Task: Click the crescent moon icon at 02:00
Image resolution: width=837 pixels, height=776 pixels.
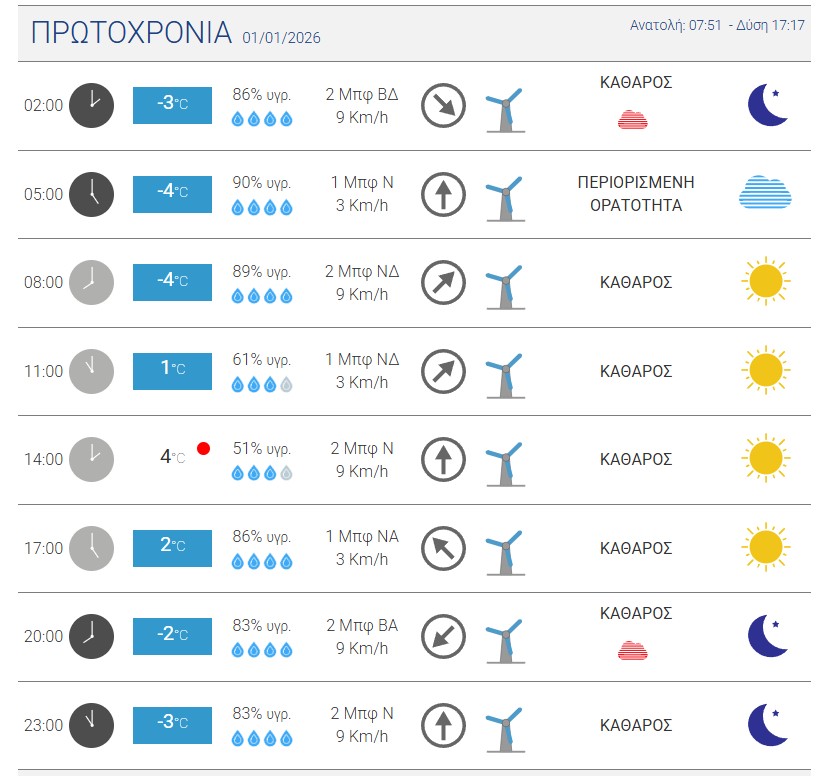Action: point(767,105)
